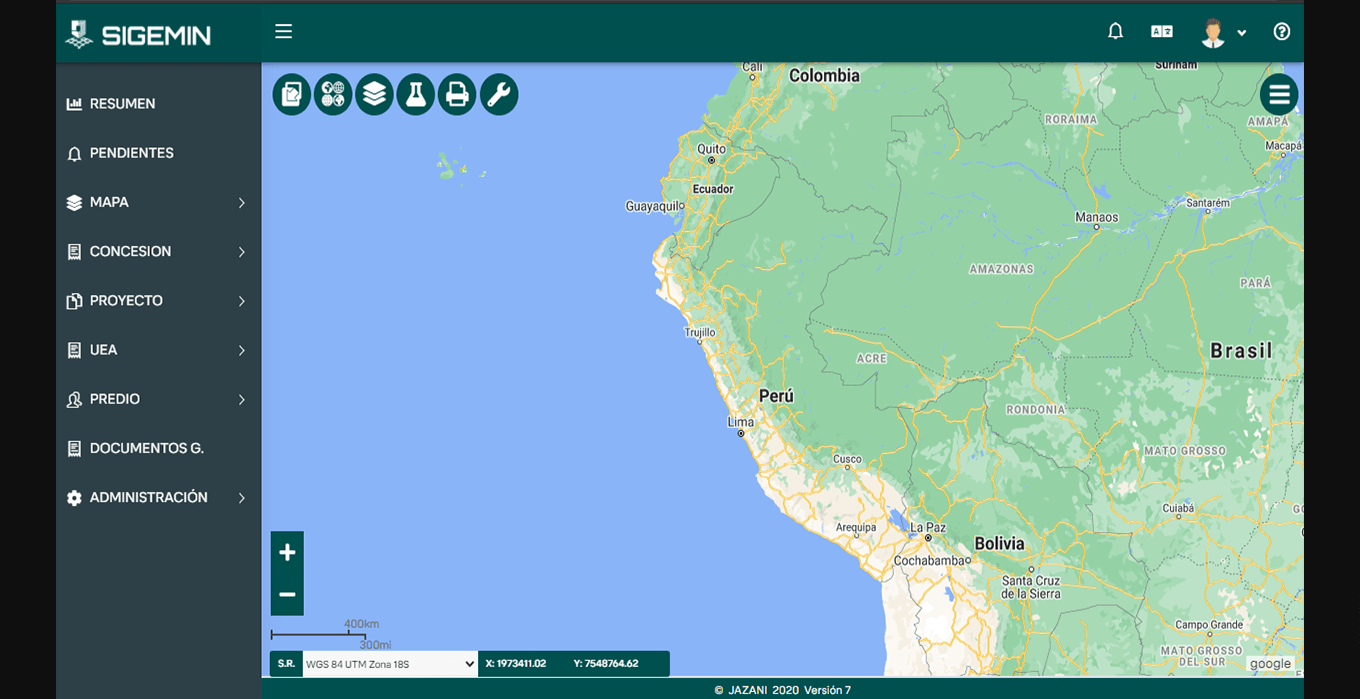This screenshot has height=699, width=1360.
Task: Open the user dropdown arrow beside avatar
Action: click(x=1242, y=33)
